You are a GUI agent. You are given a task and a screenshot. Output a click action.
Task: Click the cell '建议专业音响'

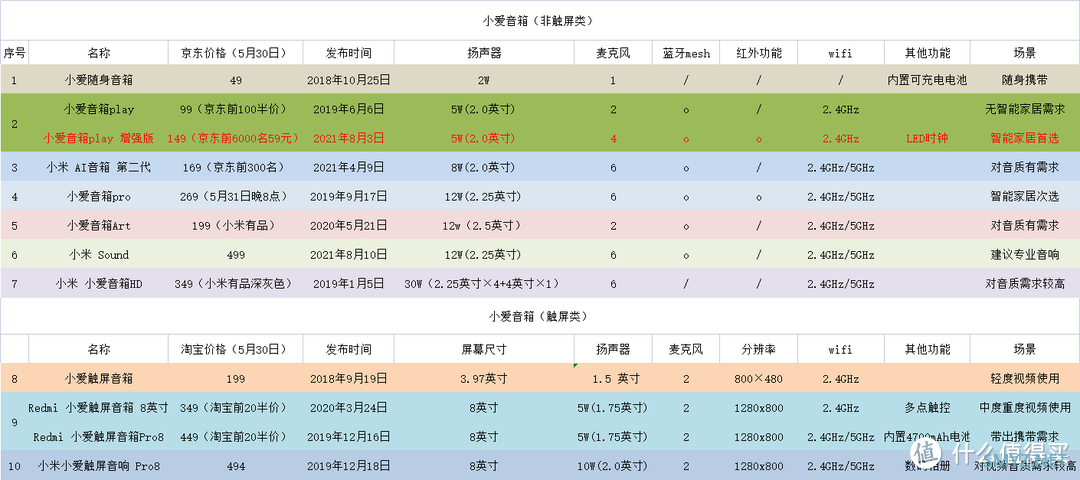click(x=1025, y=255)
